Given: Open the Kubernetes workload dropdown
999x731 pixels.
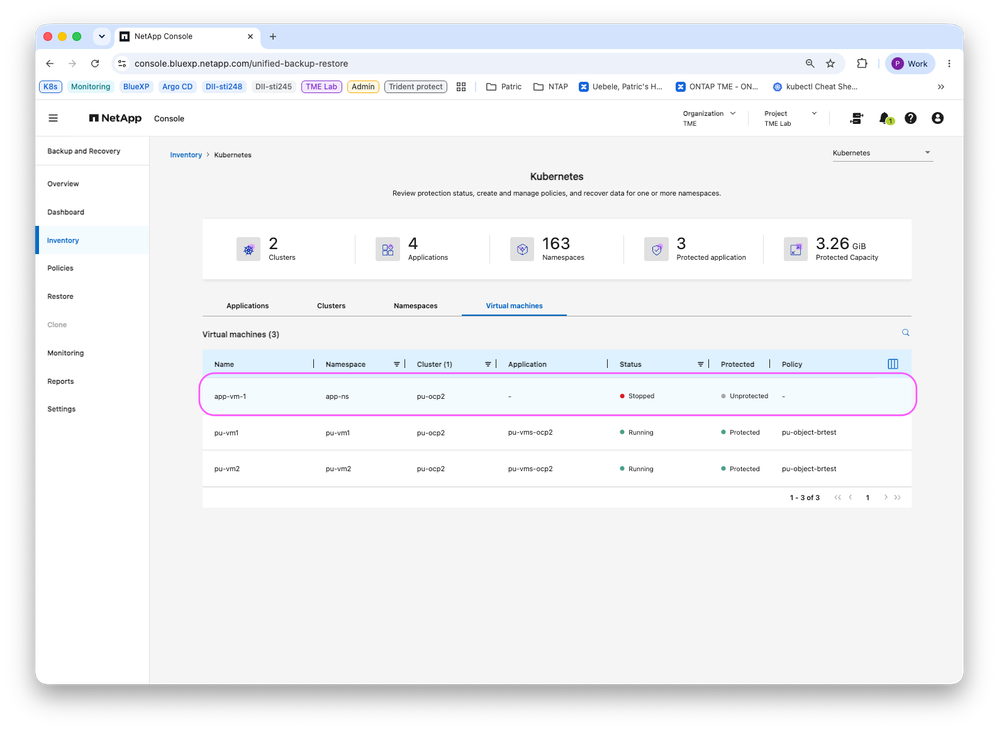Looking at the screenshot, I should [882, 153].
